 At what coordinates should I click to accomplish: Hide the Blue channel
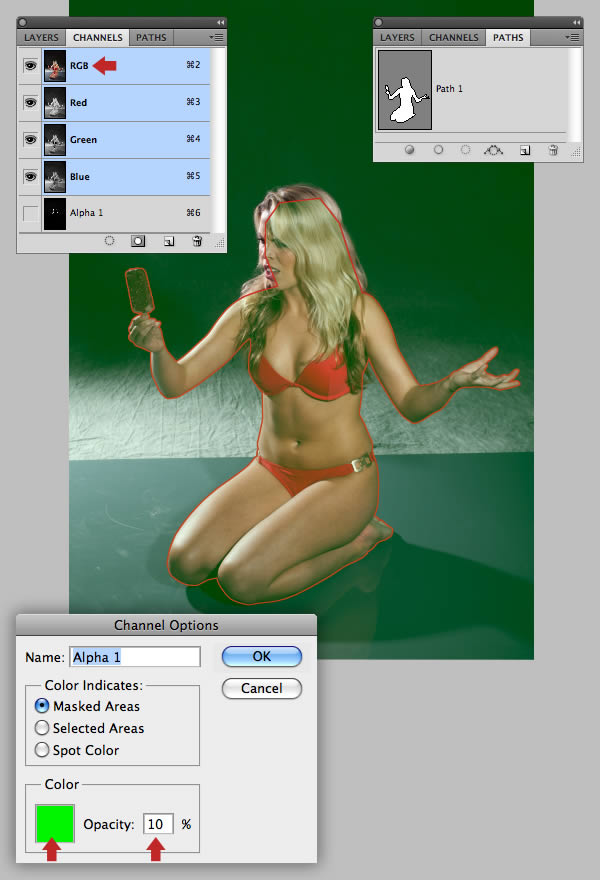pos(30,177)
